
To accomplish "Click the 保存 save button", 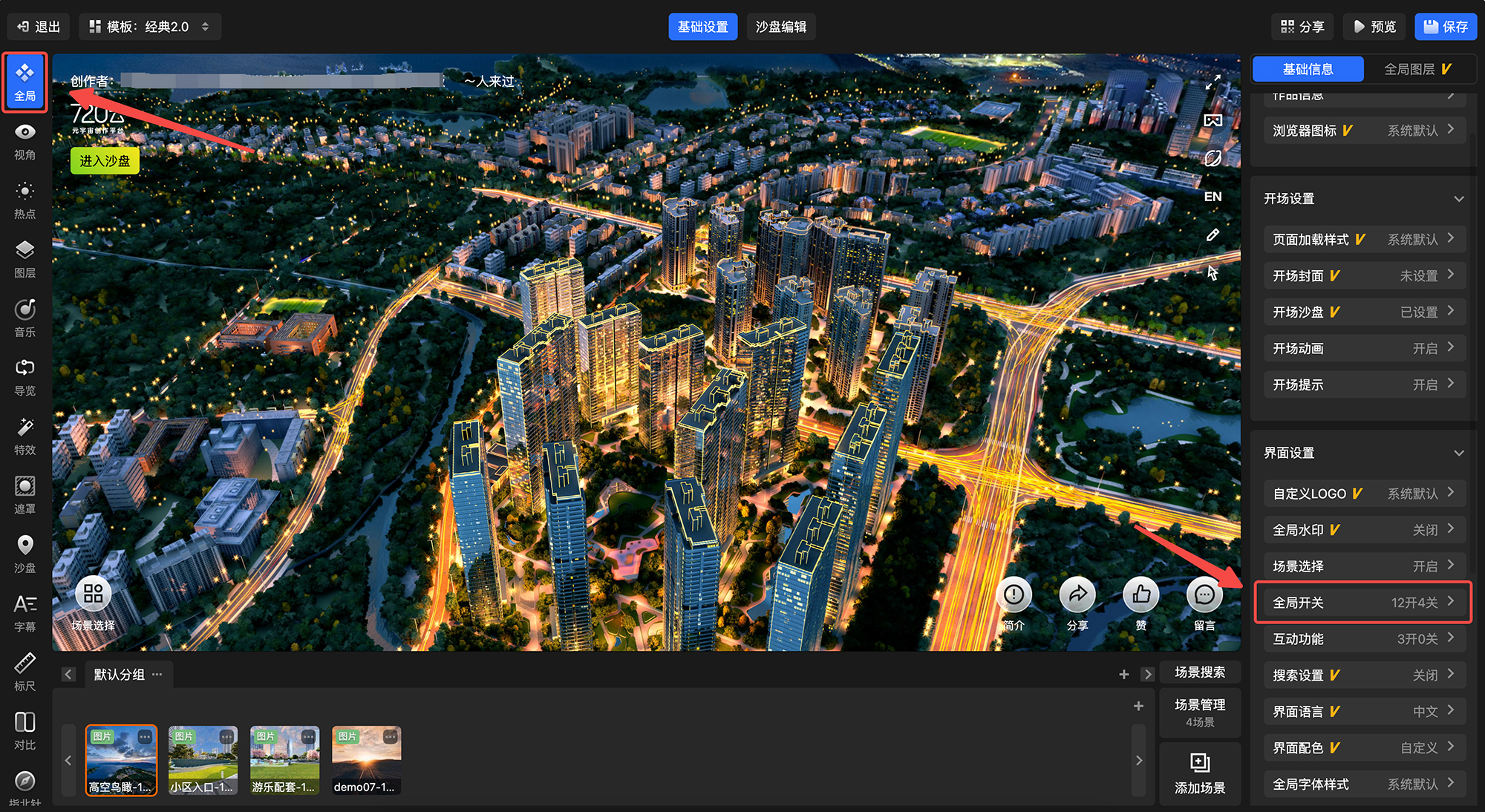I will tap(1445, 27).
